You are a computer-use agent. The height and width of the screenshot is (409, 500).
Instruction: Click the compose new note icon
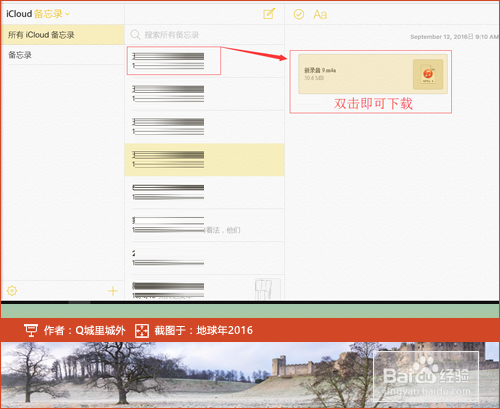269,14
